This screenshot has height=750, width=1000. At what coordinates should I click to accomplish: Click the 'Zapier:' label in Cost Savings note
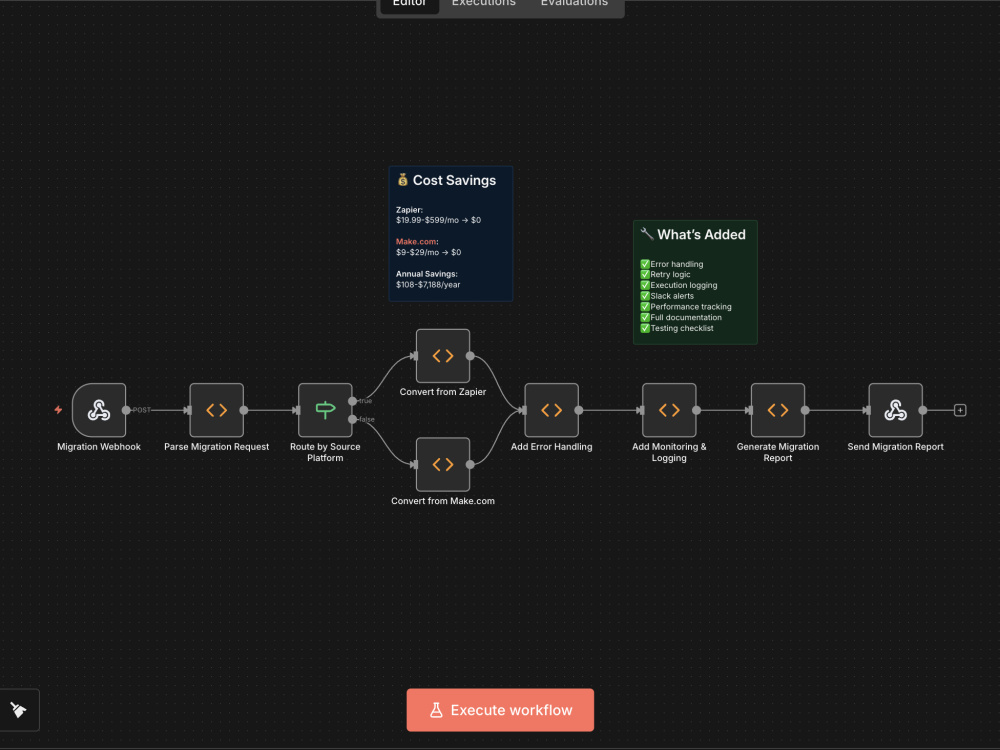pyautogui.click(x=409, y=210)
